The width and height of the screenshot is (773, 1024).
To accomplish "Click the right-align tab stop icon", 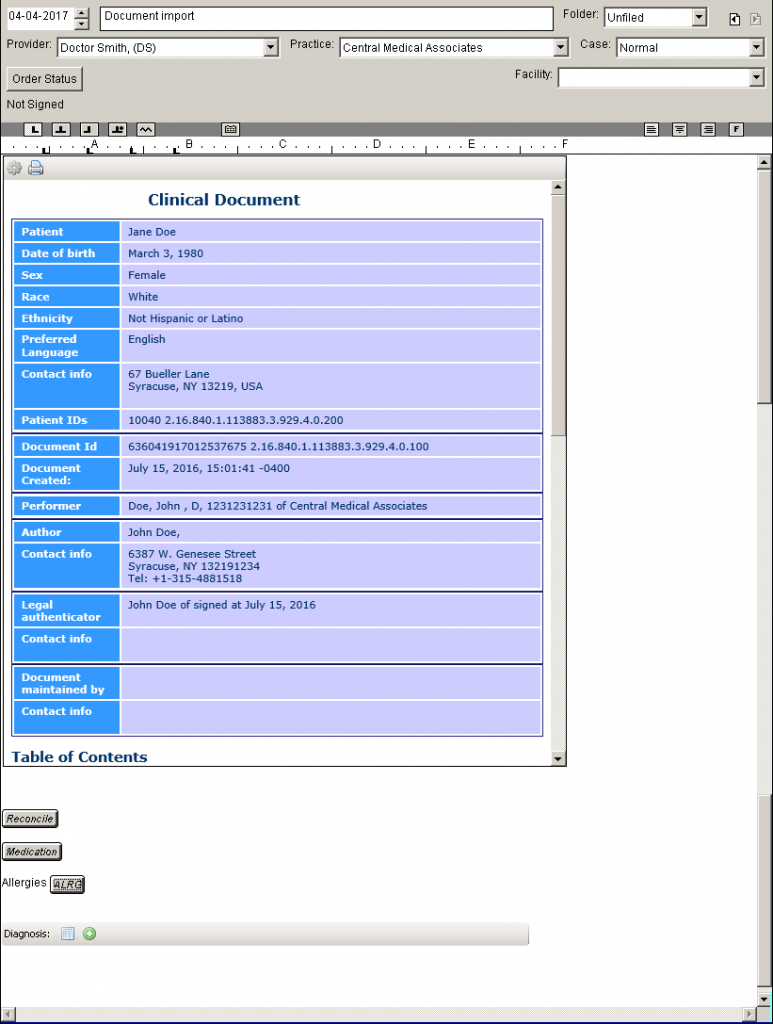I will click(89, 129).
